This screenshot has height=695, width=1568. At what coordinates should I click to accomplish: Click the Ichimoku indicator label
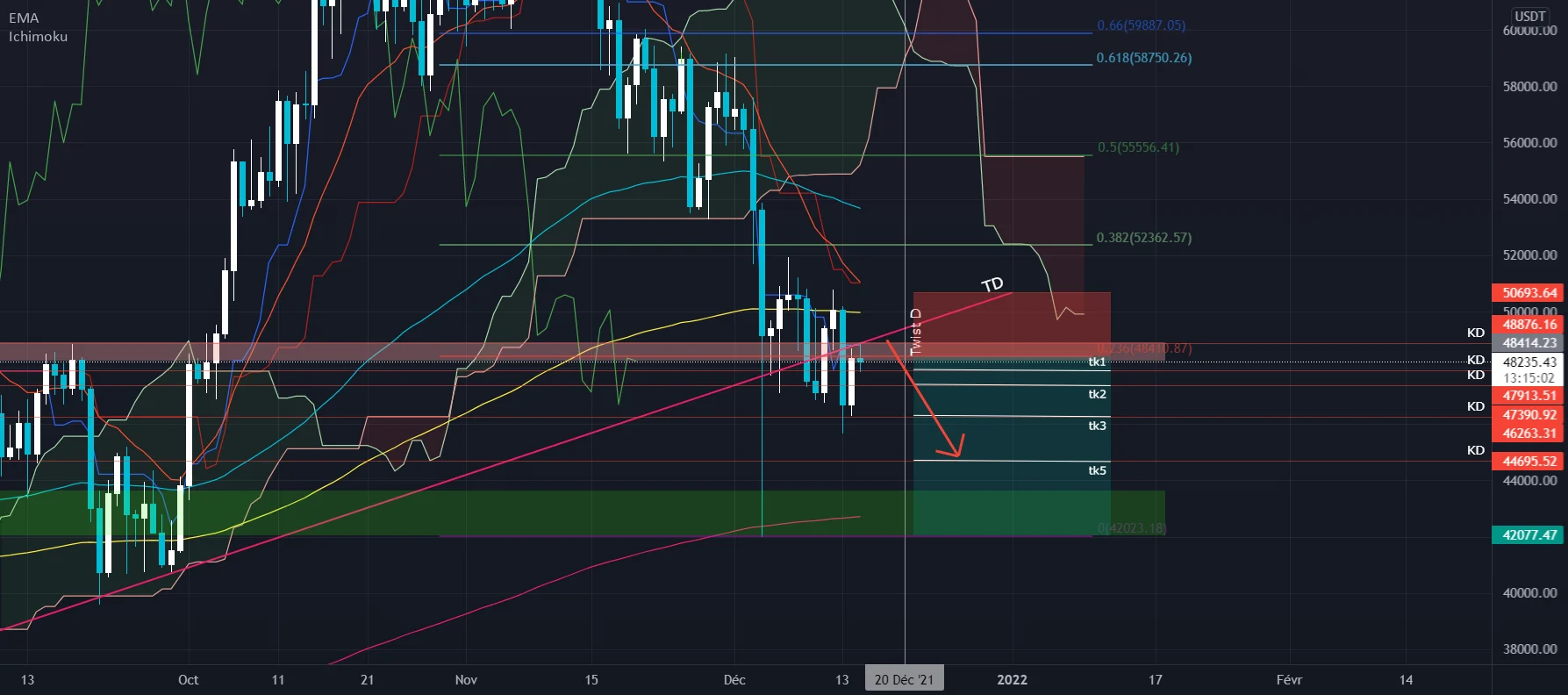pyautogui.click(x=38, y=36)
